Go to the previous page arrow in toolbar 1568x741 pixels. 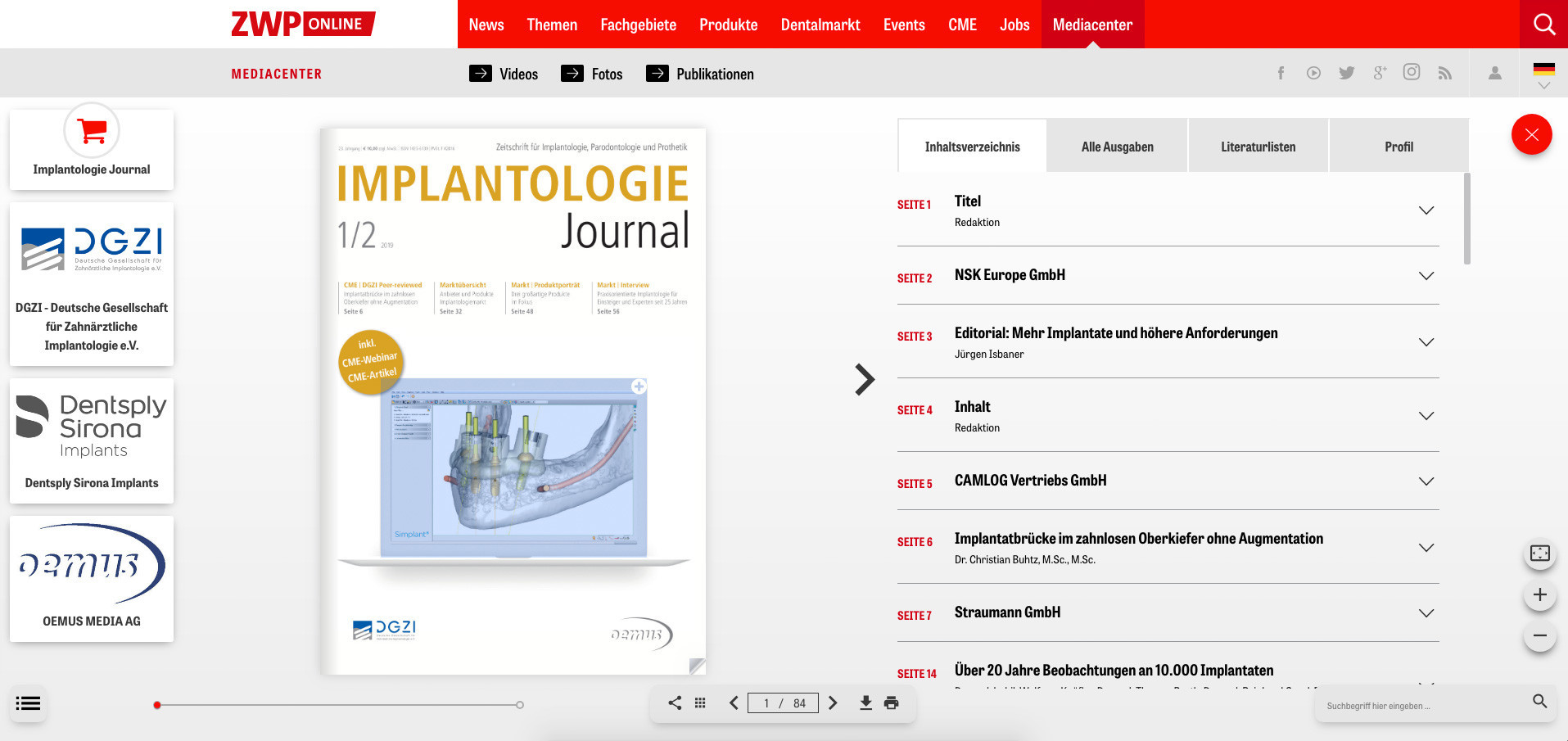tap(734, 703)
